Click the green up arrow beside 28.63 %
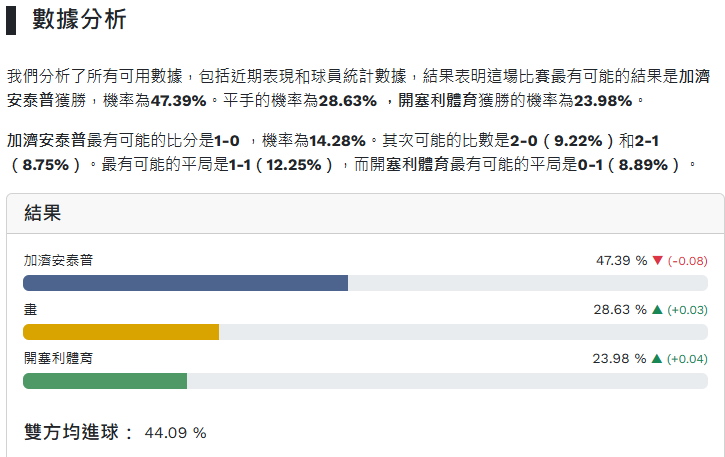This screenshot has width=725, height=457. pos(657,310)
